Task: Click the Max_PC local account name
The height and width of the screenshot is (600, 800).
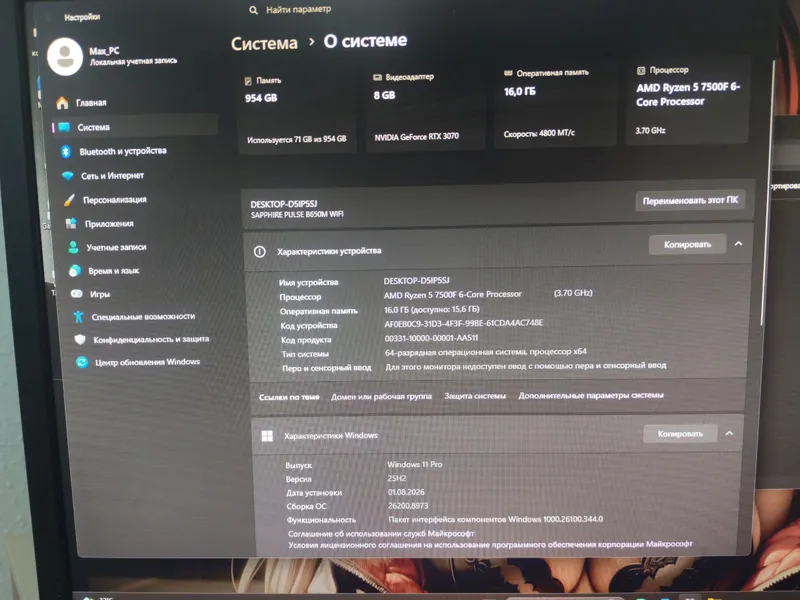Action: click(x=104, y=51)
